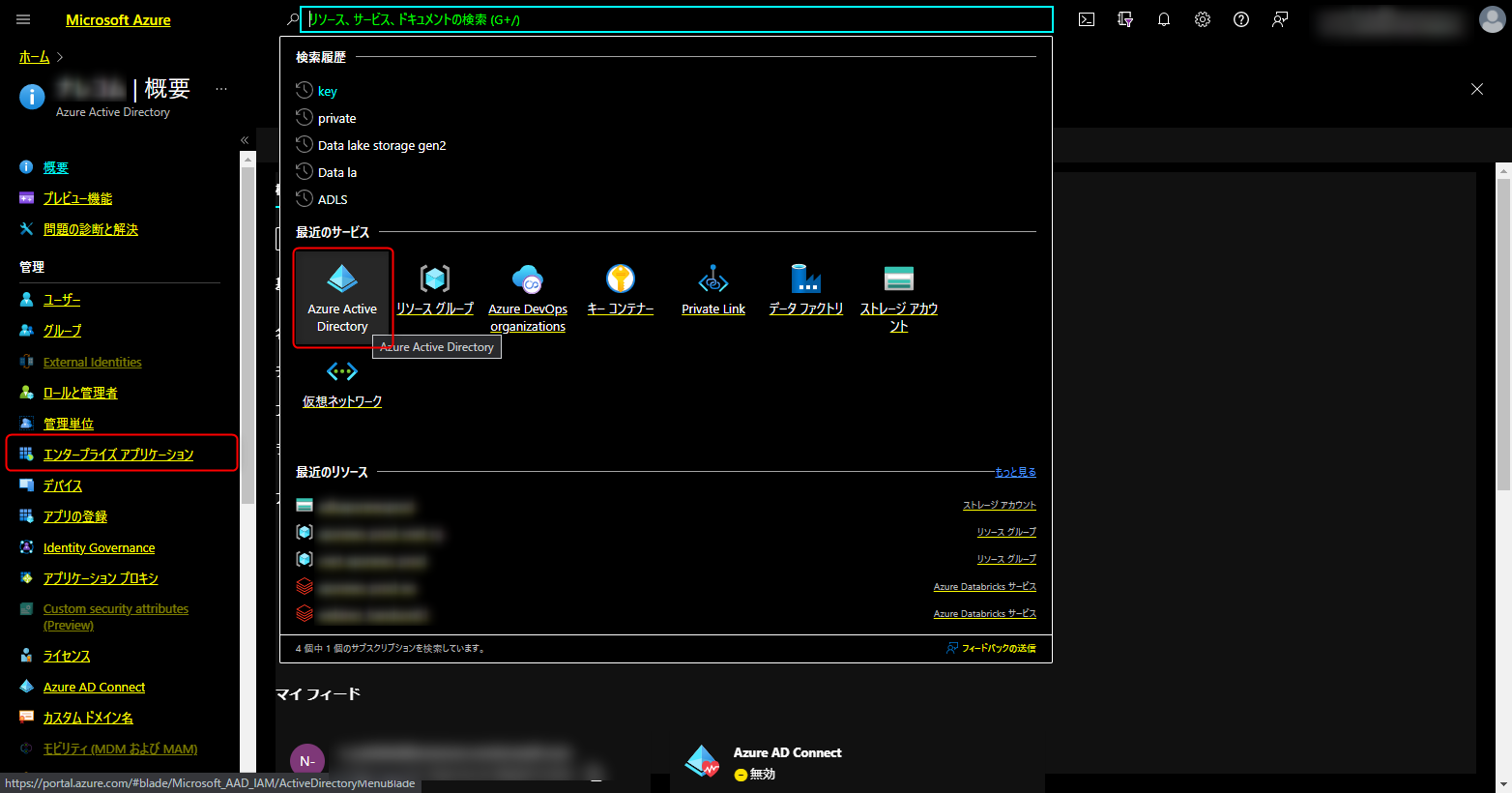Open the feedback icon in top bar
Image resolution: width=1512 pixels, height=793 pixels.
point(1280,19)
